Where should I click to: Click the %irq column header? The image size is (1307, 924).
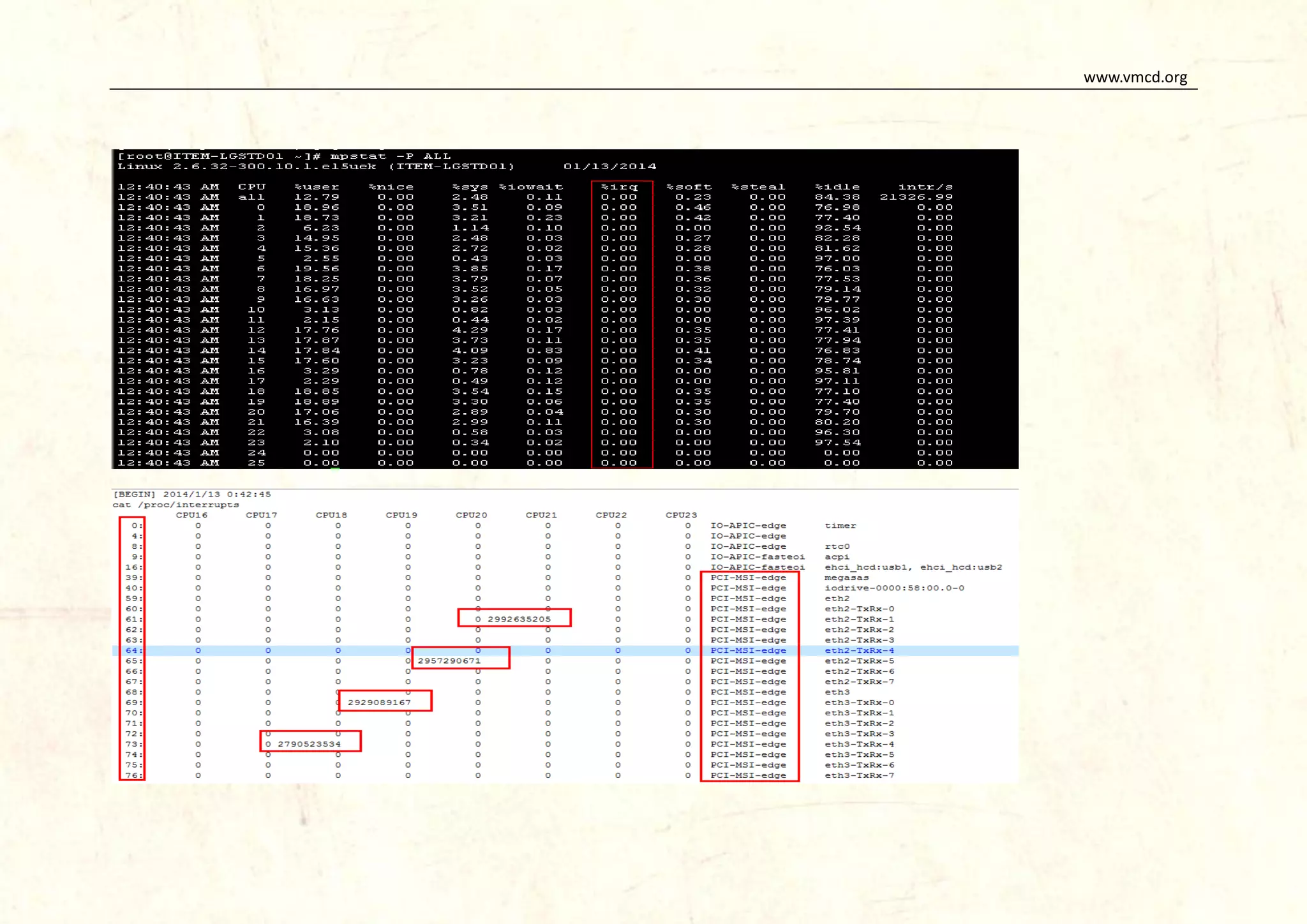pyautogui.click(x=619, y=187)
